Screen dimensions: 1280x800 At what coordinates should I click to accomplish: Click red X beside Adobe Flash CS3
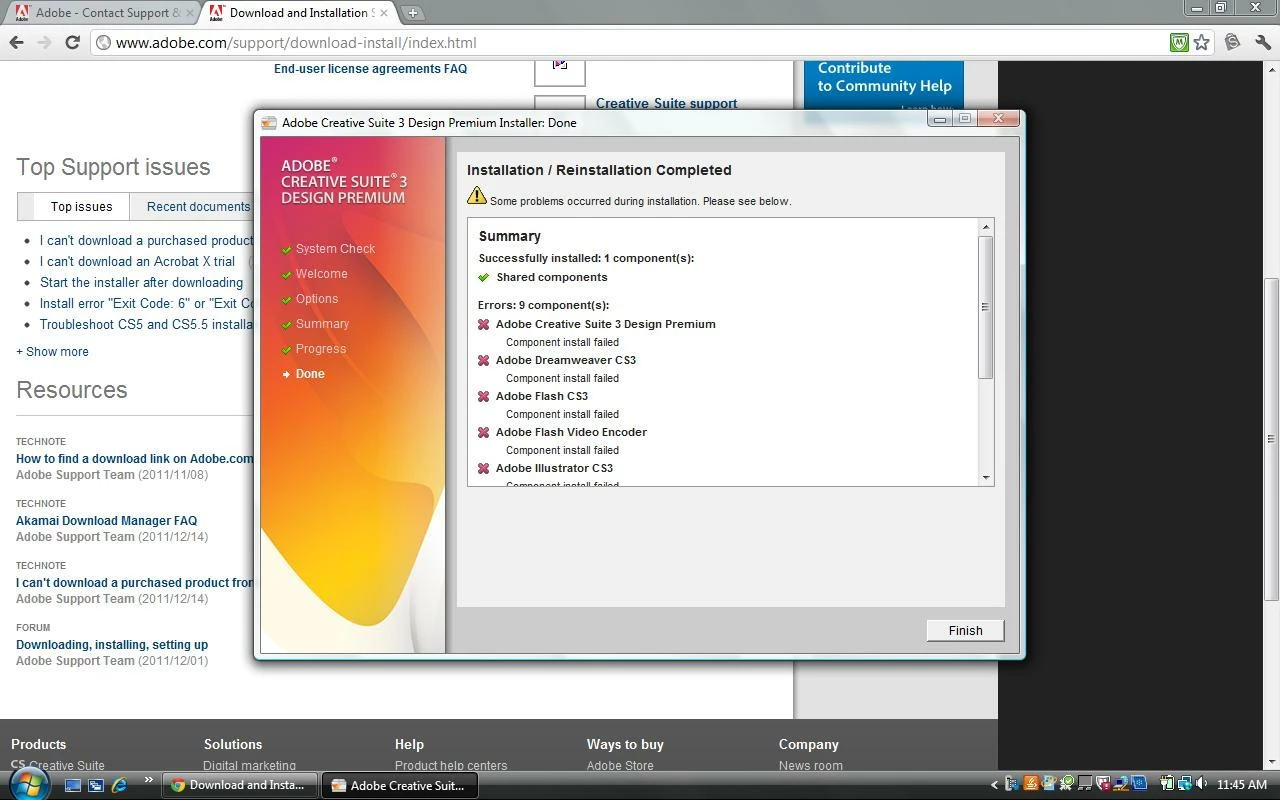tap(484, 396)
